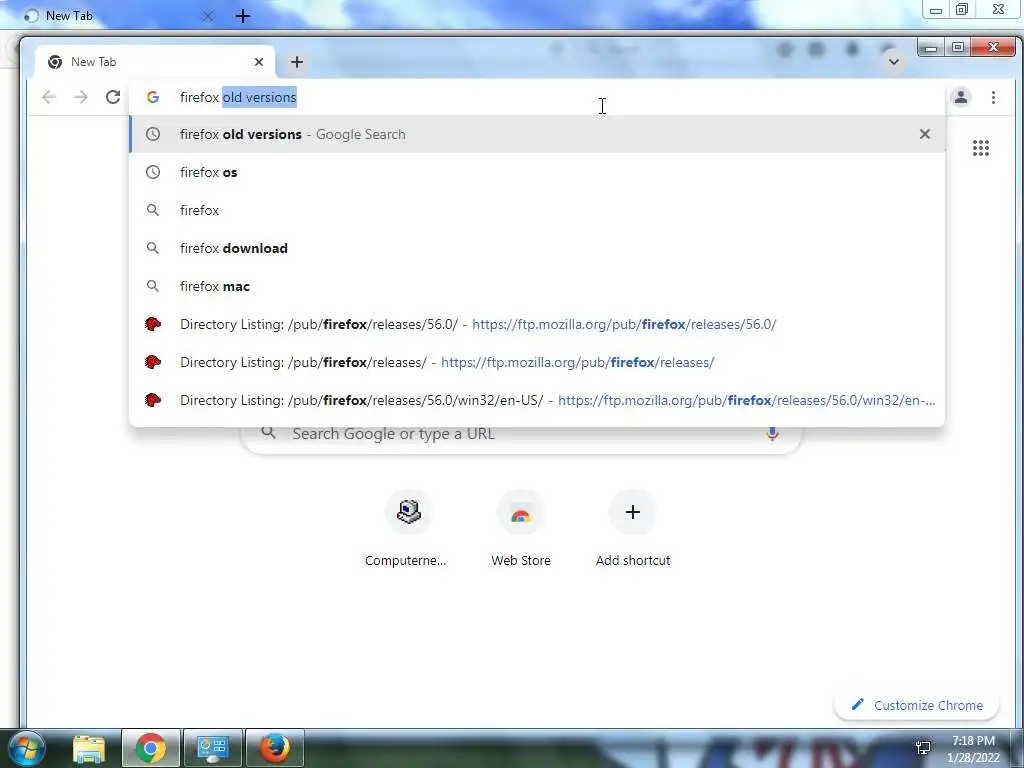Image resolution: width=1024 pixels, height=768 pixels.
Task: Click the Add shortcut plus button
Action: click(632, 512)
